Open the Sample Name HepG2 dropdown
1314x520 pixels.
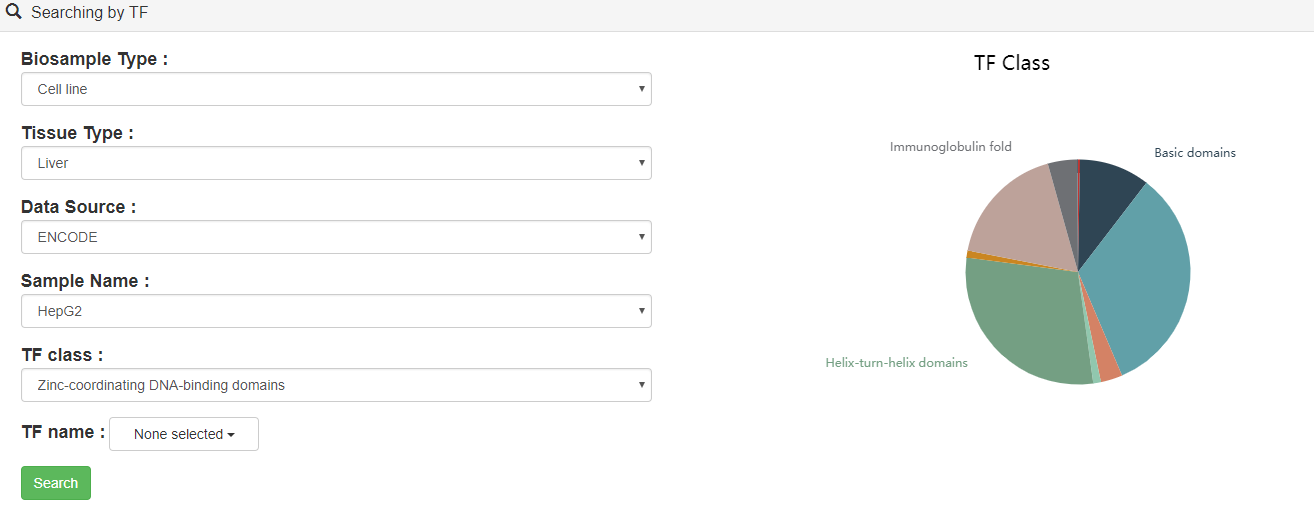pyautogui.click(x=336, y=311)
